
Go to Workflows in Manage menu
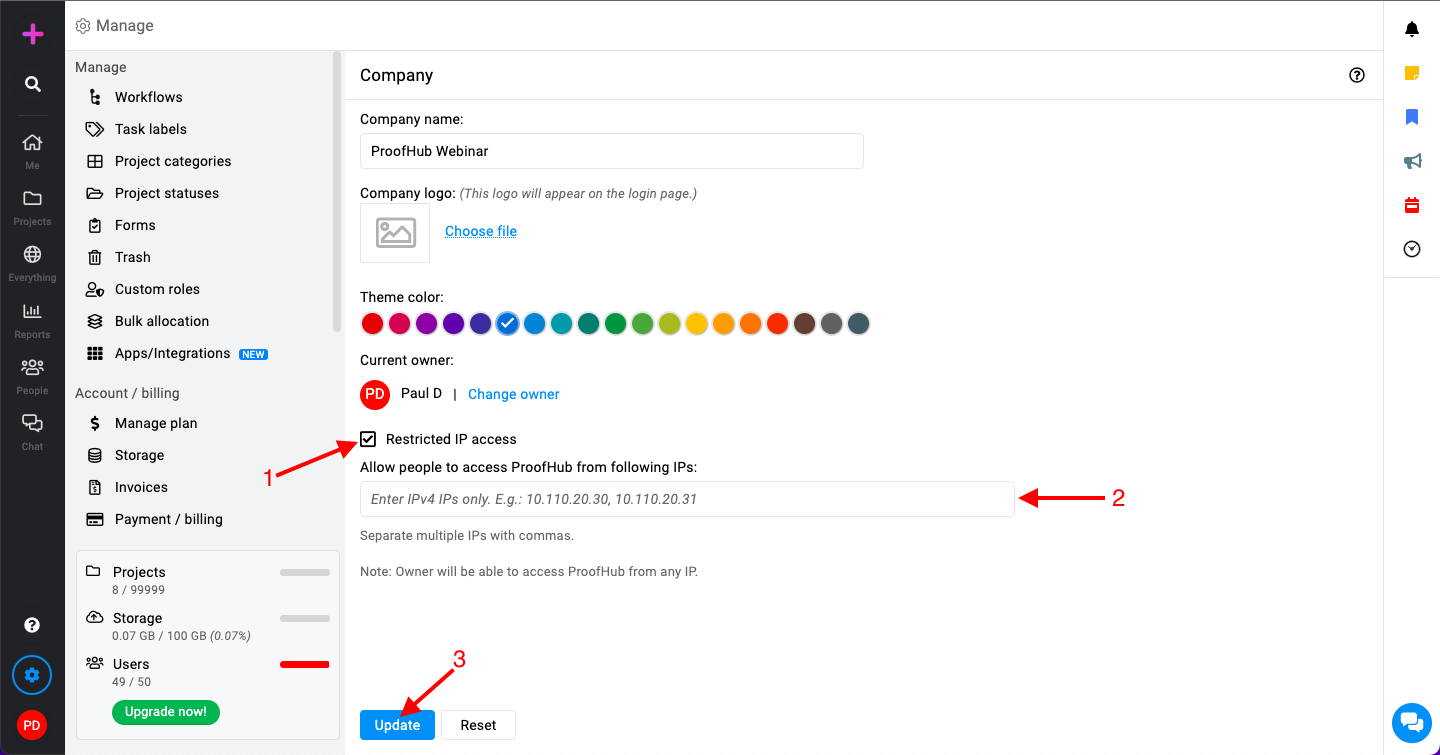coord(148,97)
